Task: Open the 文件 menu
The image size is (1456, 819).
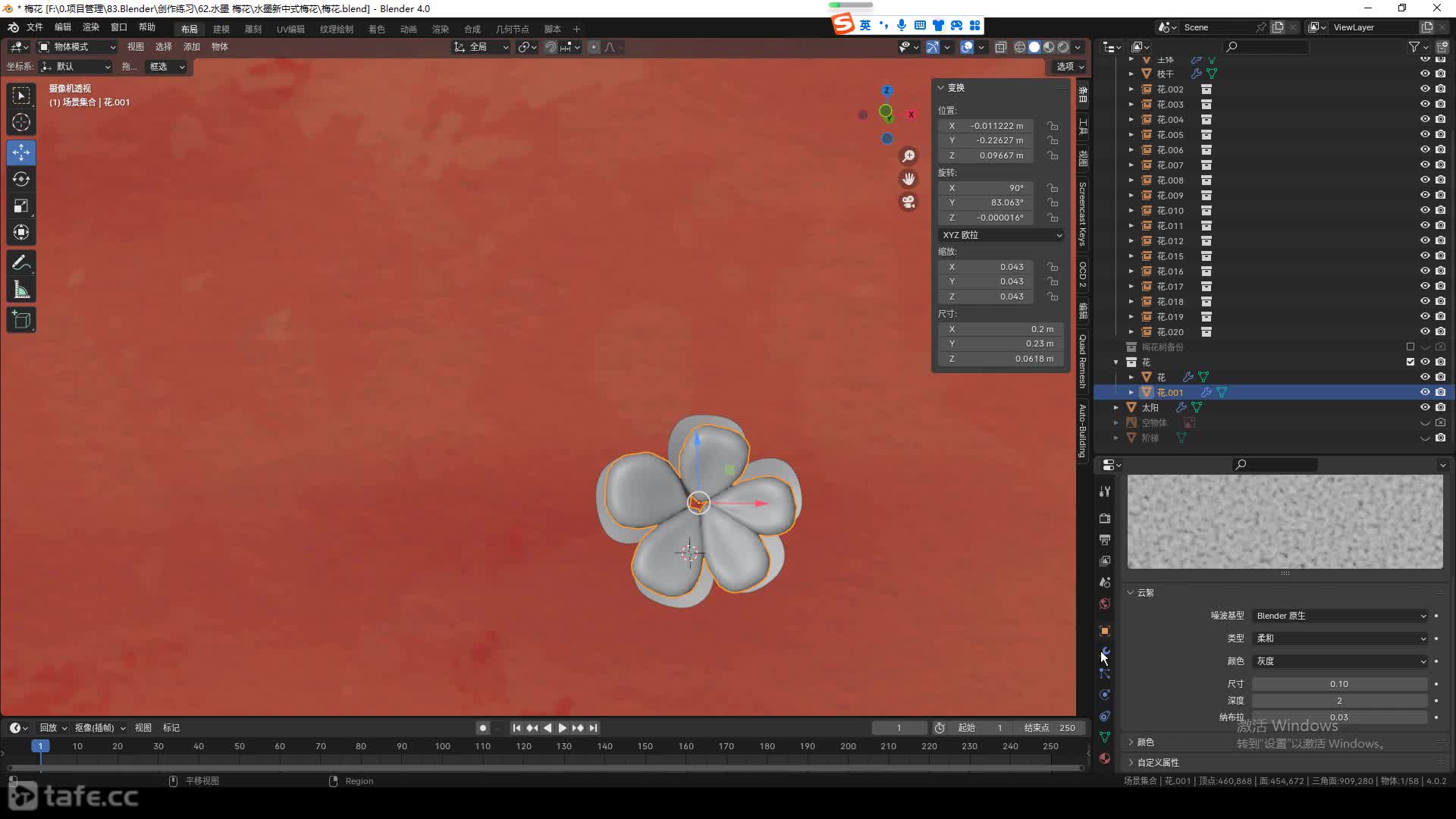Action: click(35, 27)
